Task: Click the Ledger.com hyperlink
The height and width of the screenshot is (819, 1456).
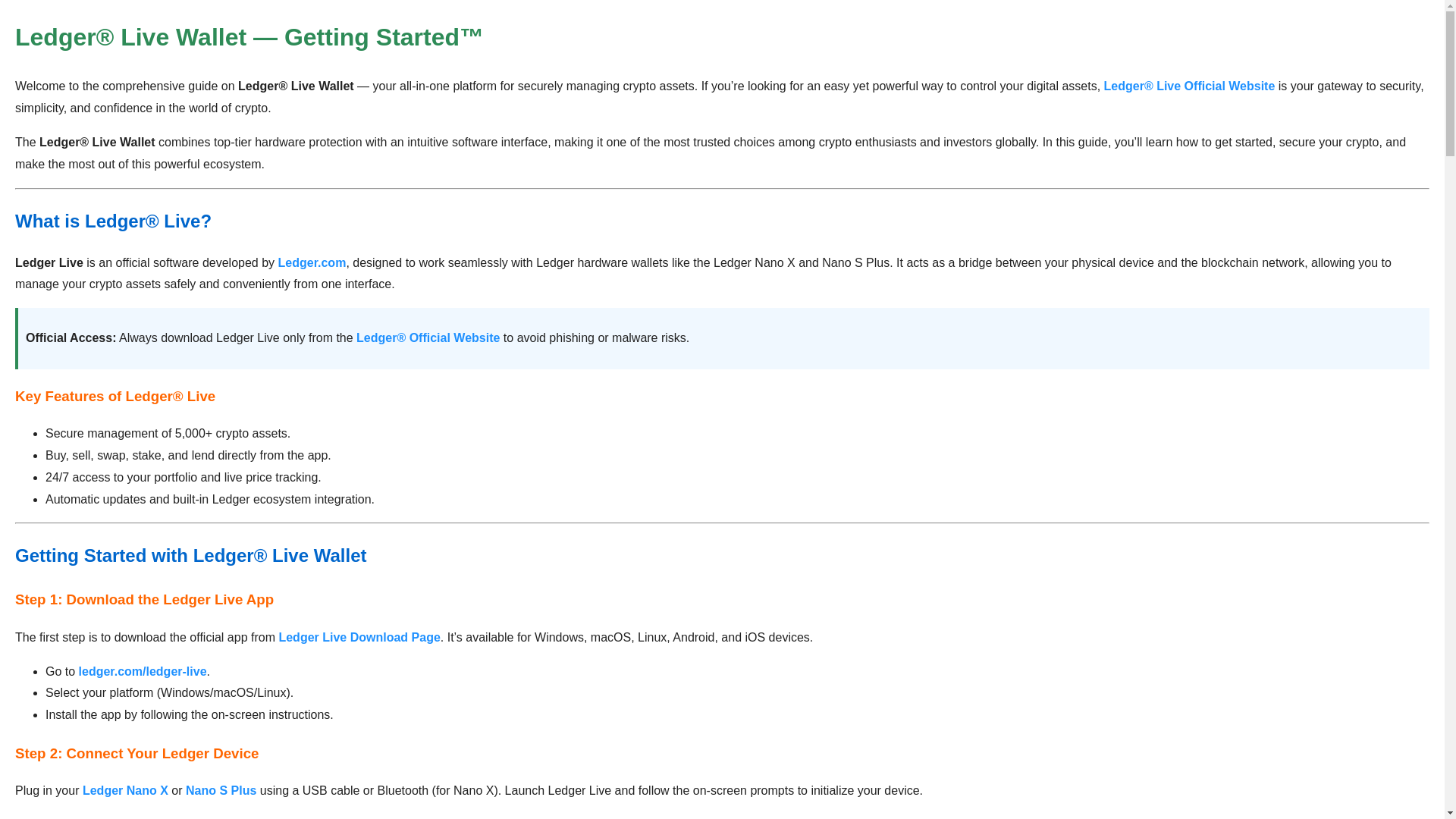Action: coord(312,263)
